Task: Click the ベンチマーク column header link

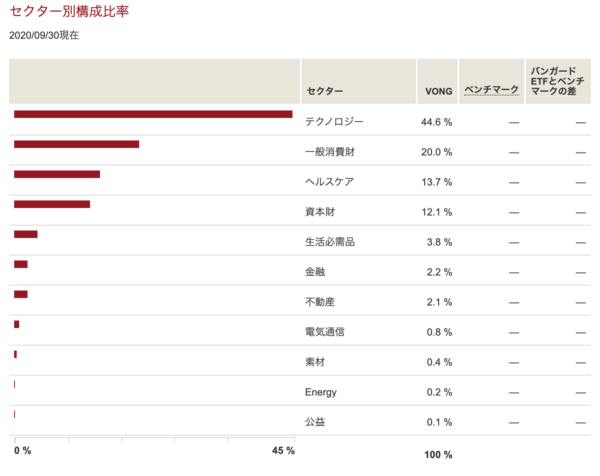Action: (491, 90)
